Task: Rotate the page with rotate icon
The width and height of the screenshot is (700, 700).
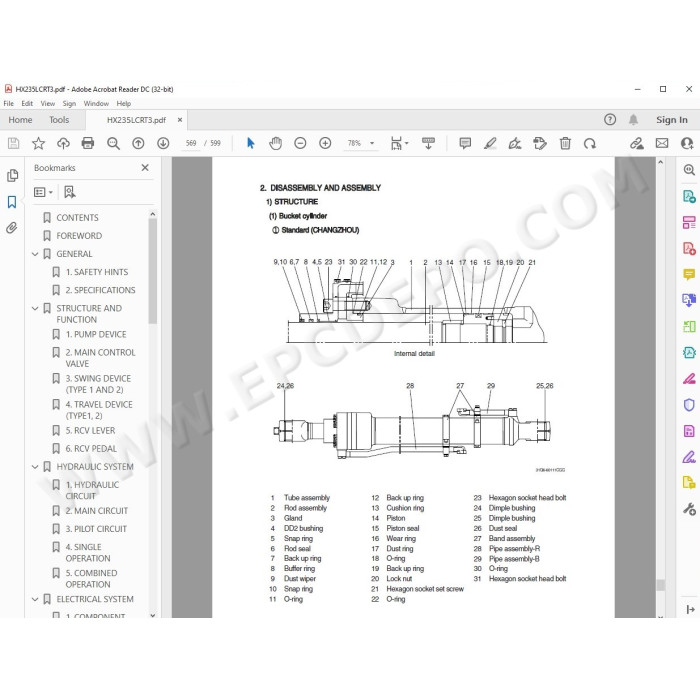Action: 590,143
